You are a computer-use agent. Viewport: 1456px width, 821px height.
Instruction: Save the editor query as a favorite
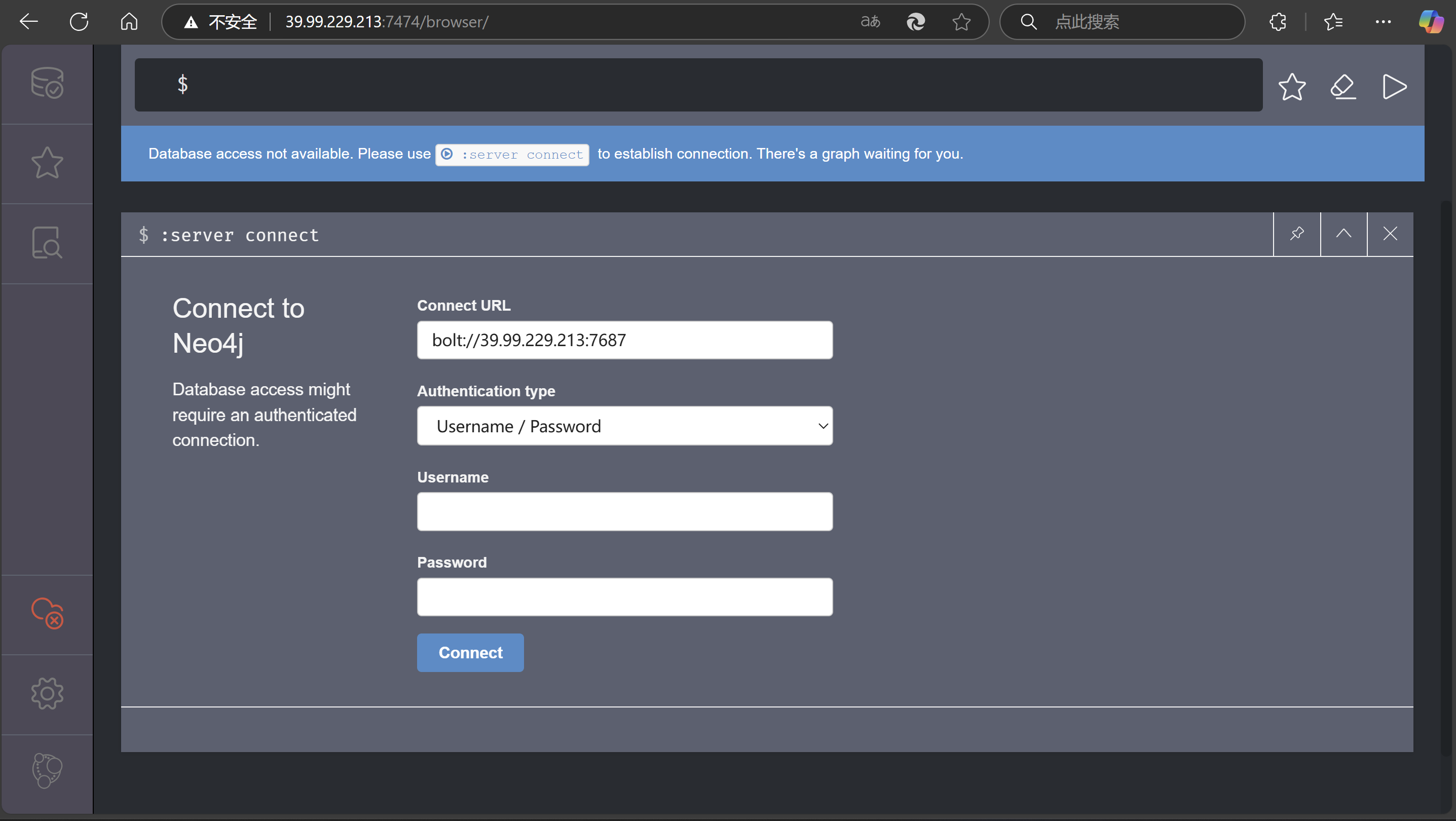1292,87
